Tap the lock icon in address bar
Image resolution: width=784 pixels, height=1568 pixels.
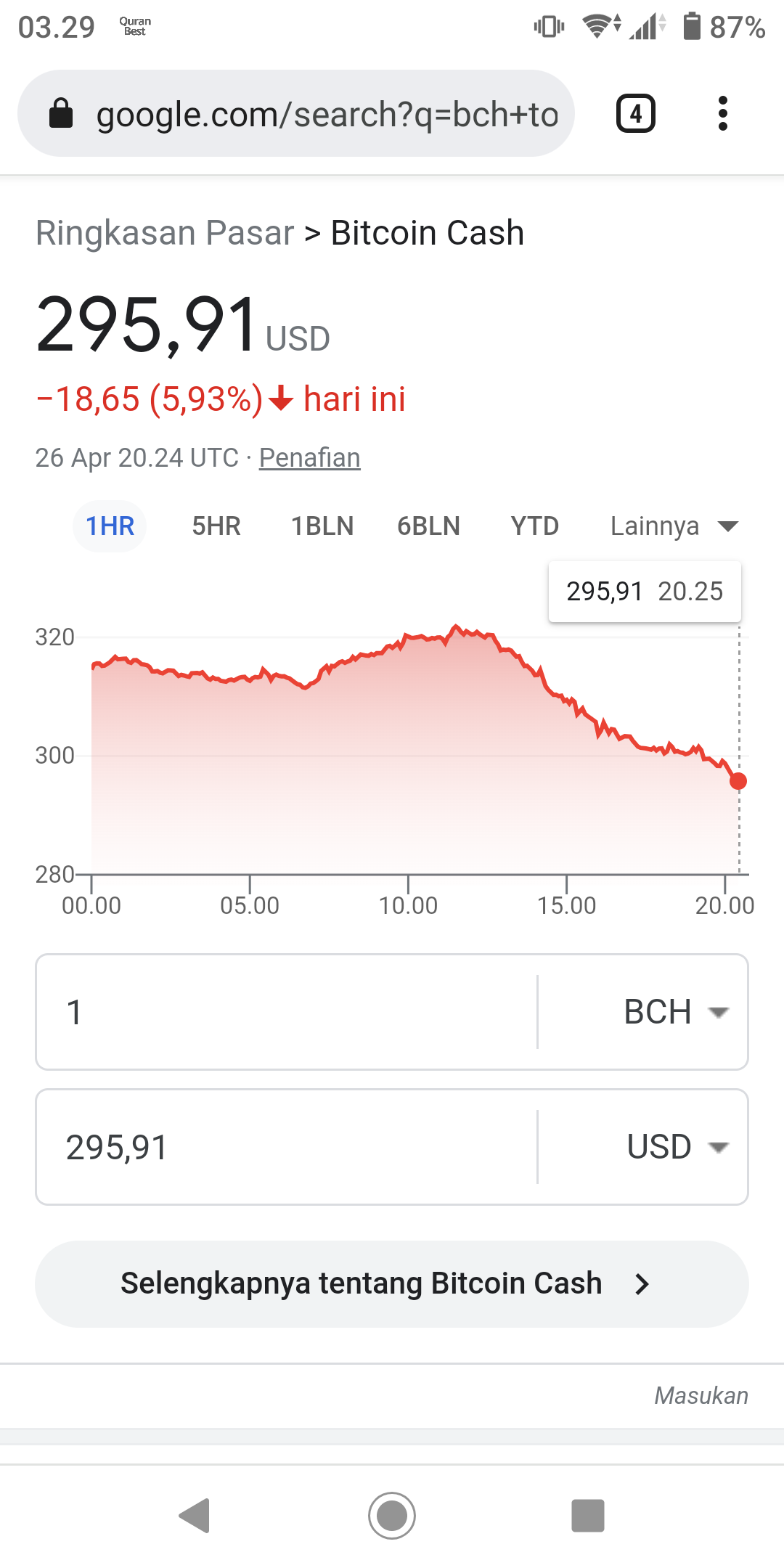coord(61,113)
